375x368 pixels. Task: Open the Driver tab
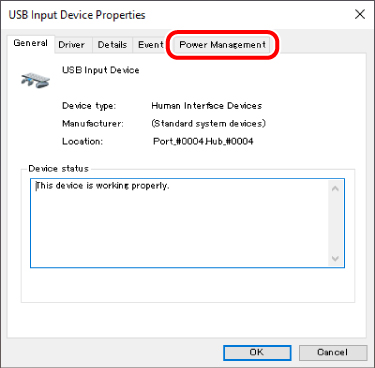click(x=72, y=45)
